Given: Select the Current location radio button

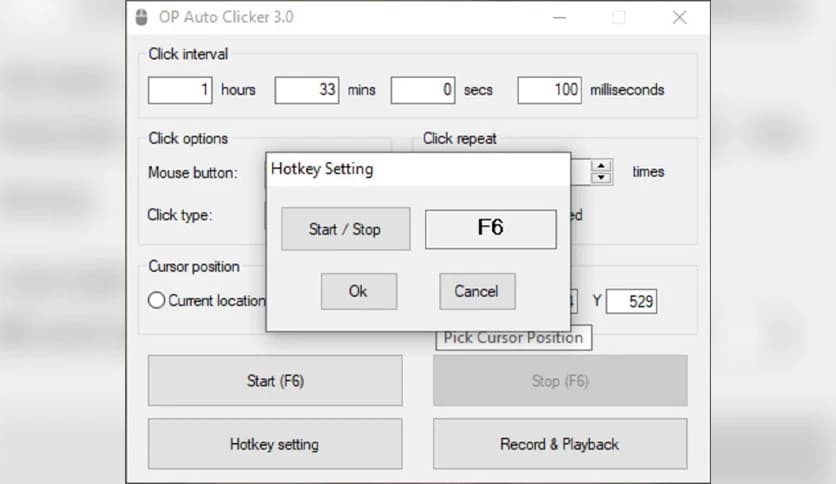Looking at the screenshot, I should coord(157,300).
